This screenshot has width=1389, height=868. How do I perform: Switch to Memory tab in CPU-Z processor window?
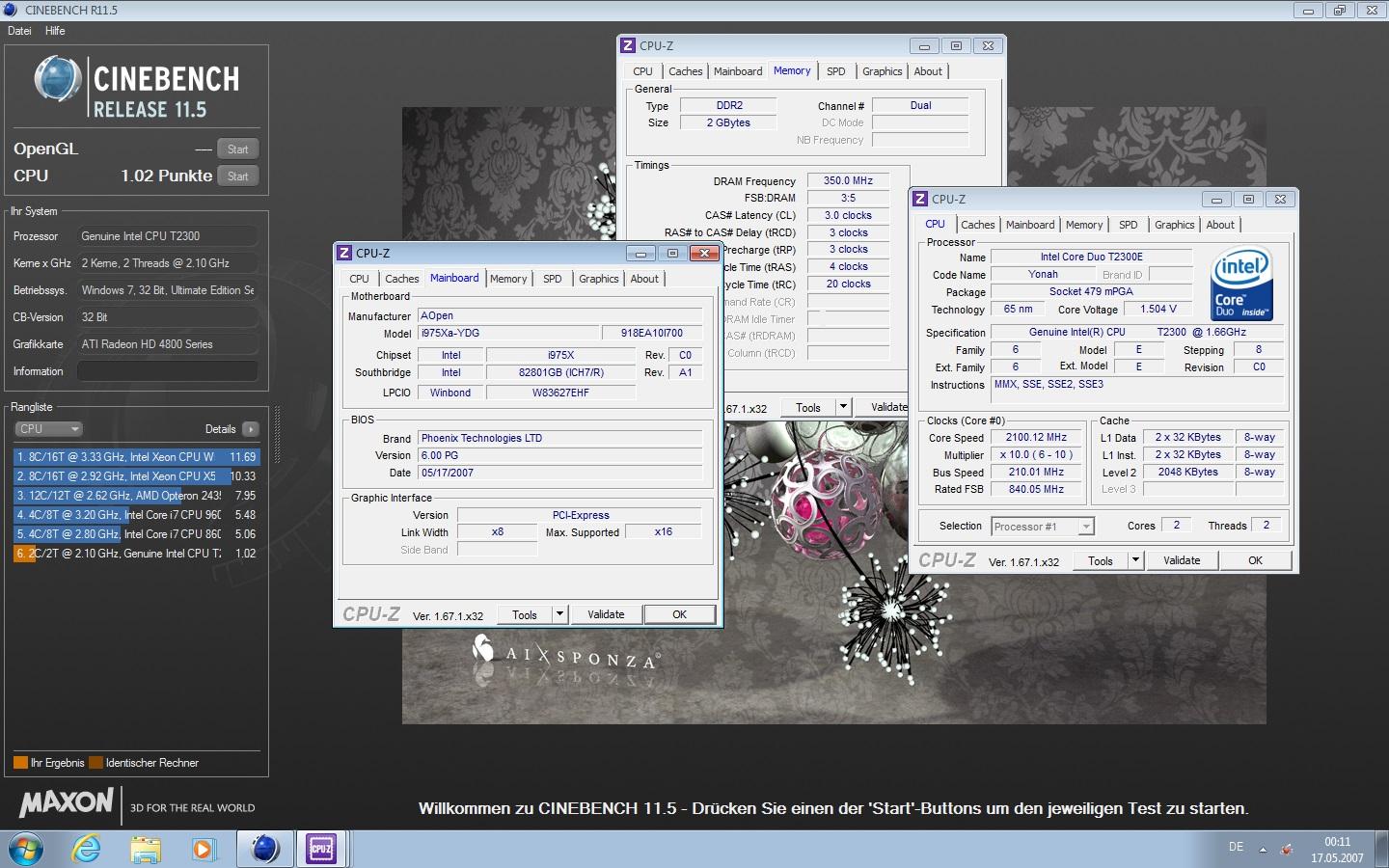click(1084, 225)
